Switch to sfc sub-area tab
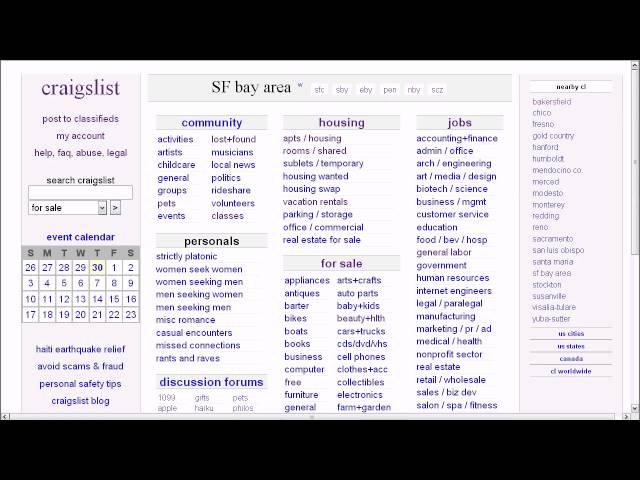640x480 pixels. point(319,90)
